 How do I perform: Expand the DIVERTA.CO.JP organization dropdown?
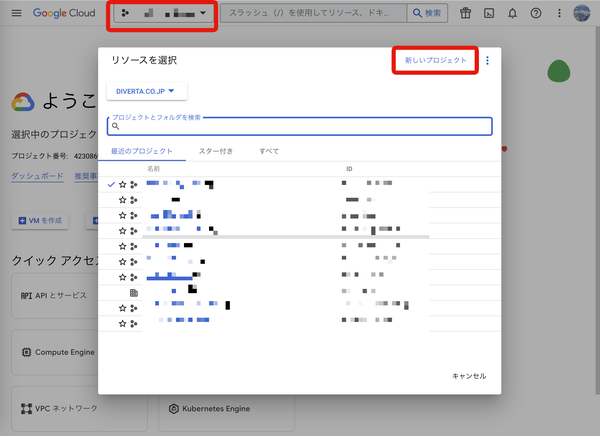[x=147, y=91]
